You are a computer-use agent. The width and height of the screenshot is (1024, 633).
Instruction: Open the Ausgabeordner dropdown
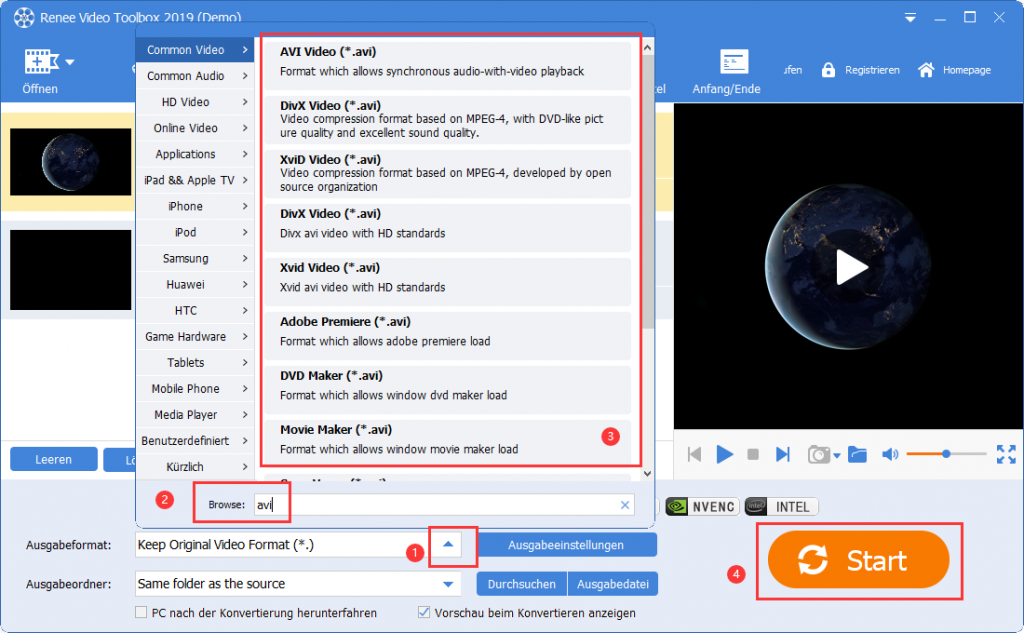[x=448, y=583]
